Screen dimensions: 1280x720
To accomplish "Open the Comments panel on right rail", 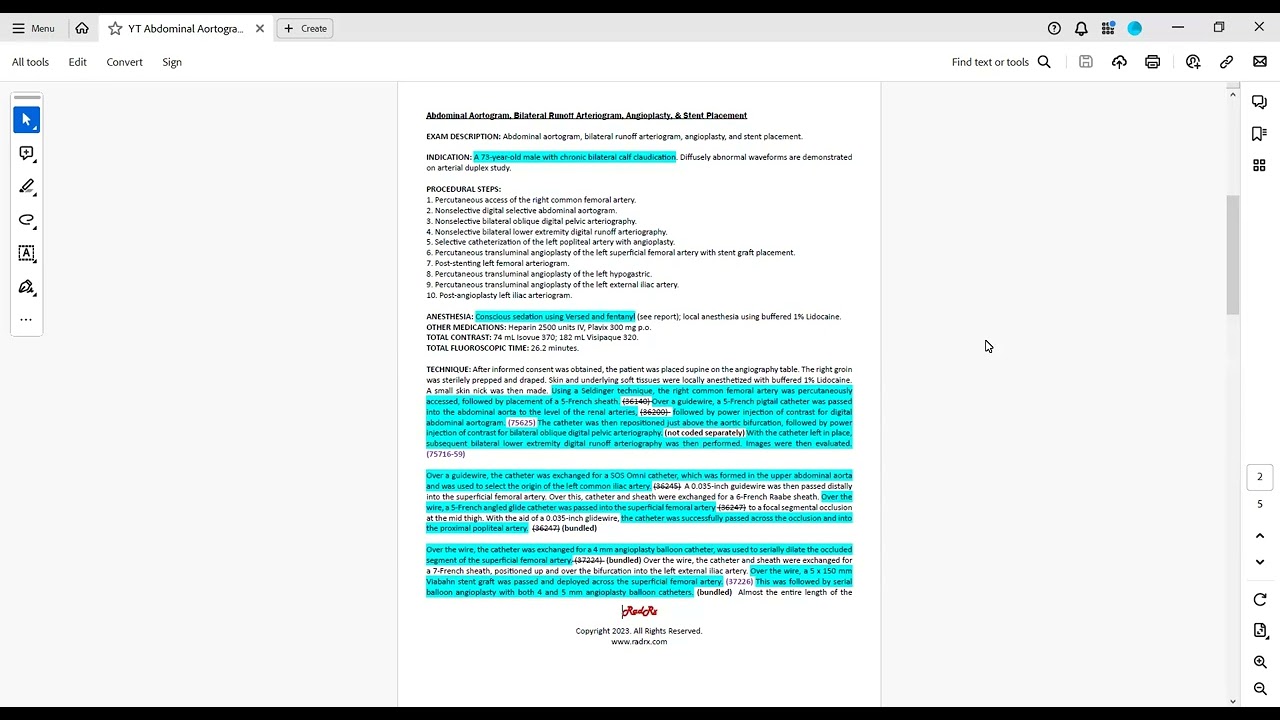I will tap(1260, 102).
